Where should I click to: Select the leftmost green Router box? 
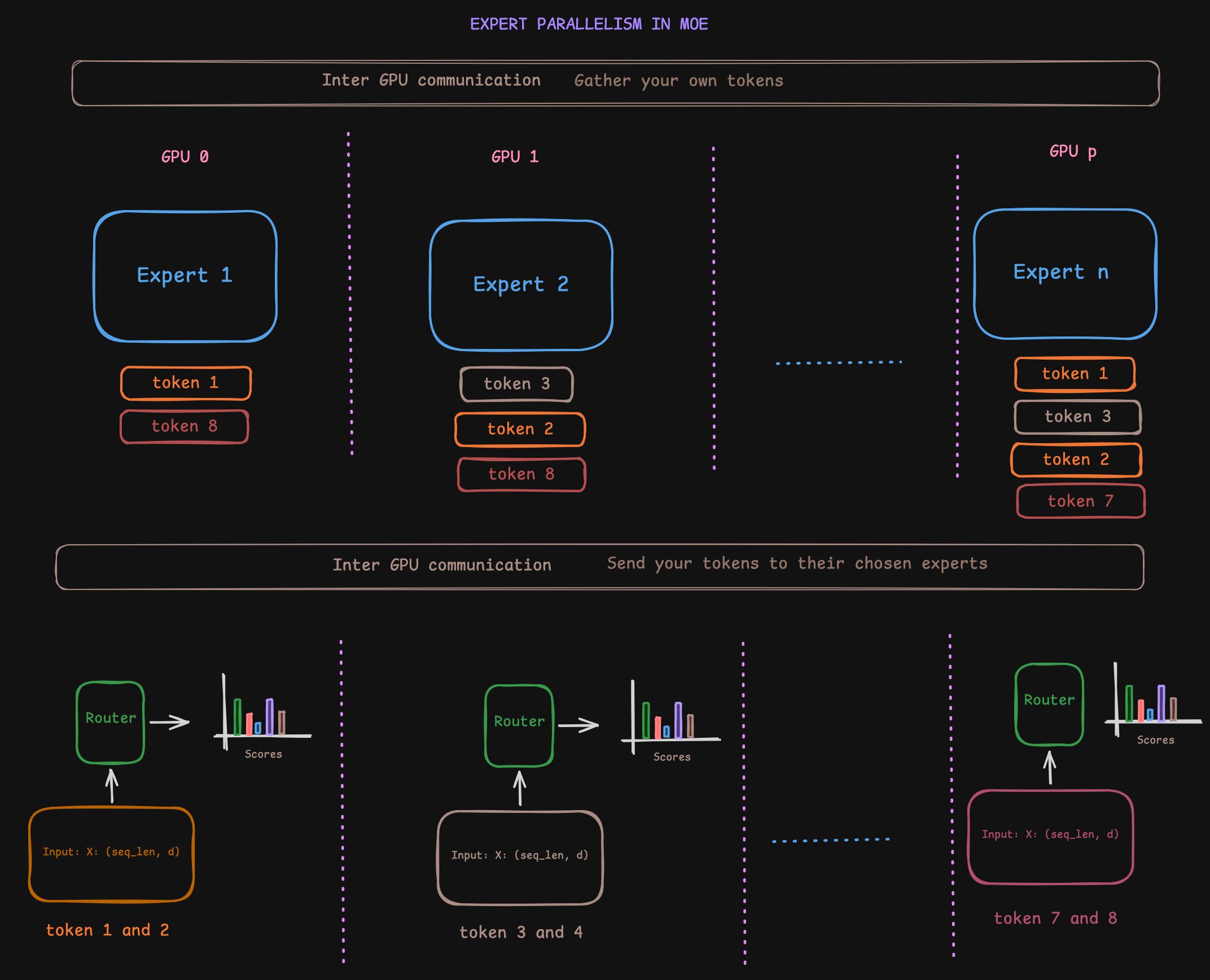click(x=111, y=723)
